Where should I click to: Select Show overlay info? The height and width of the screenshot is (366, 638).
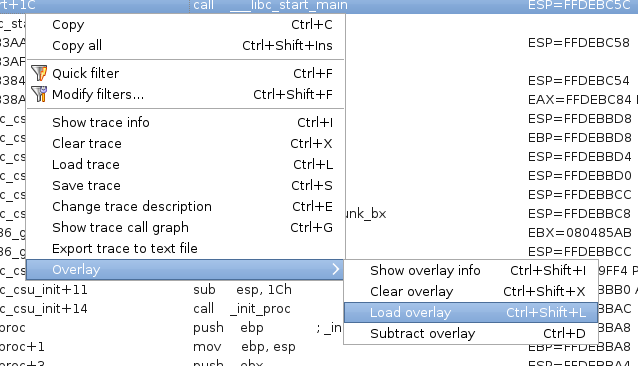(x=471, y=270)
